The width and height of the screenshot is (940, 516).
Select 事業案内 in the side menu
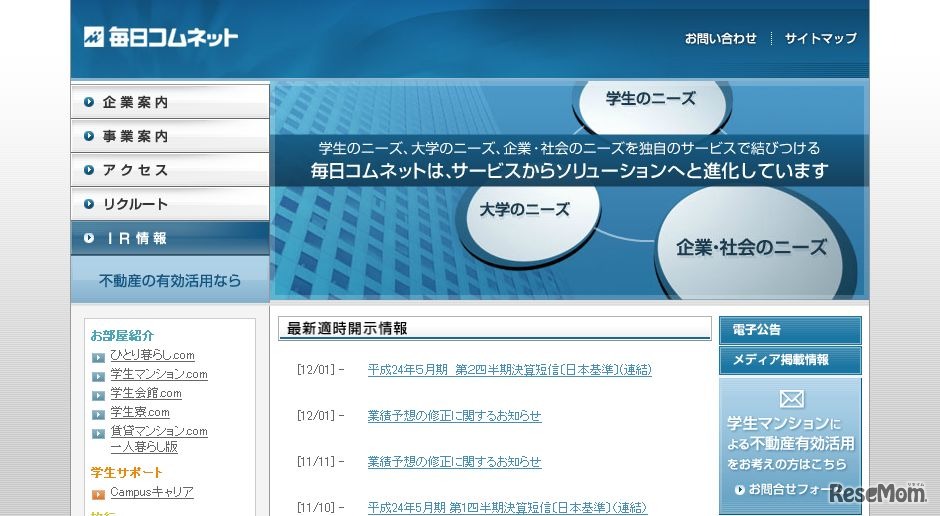[x=170, y=136]
